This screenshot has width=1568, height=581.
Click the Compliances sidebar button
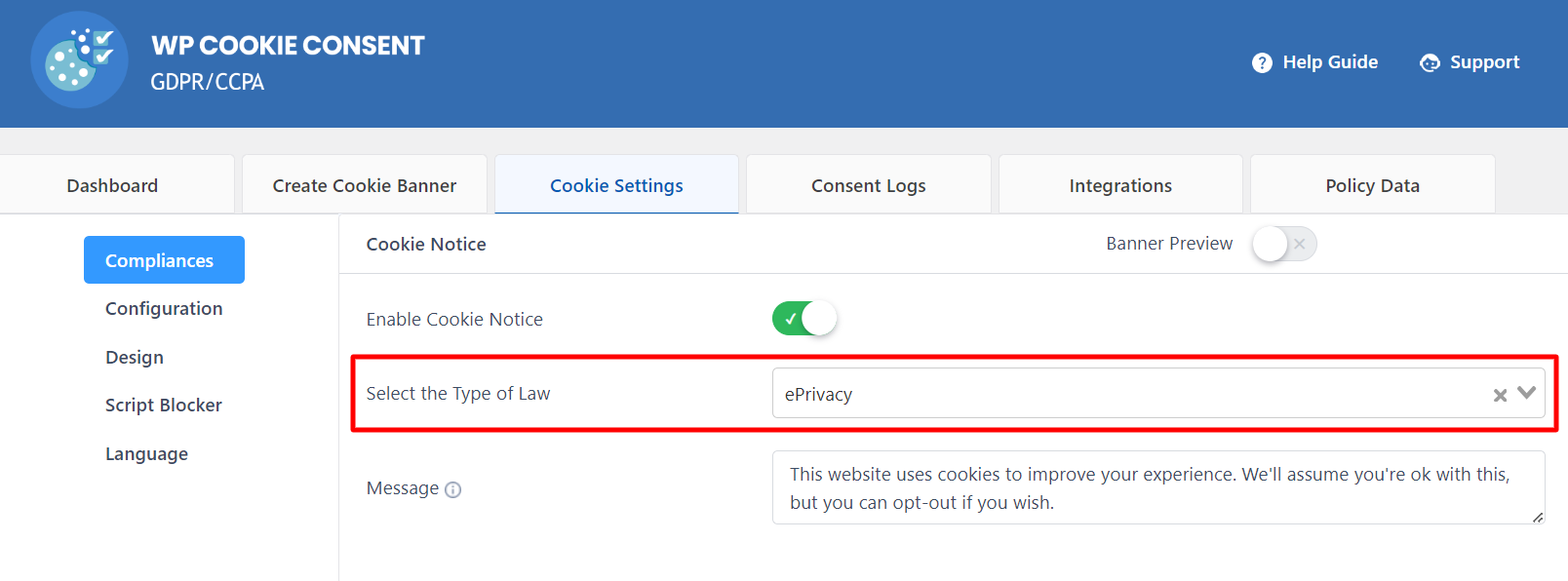(x=164, y=260)
